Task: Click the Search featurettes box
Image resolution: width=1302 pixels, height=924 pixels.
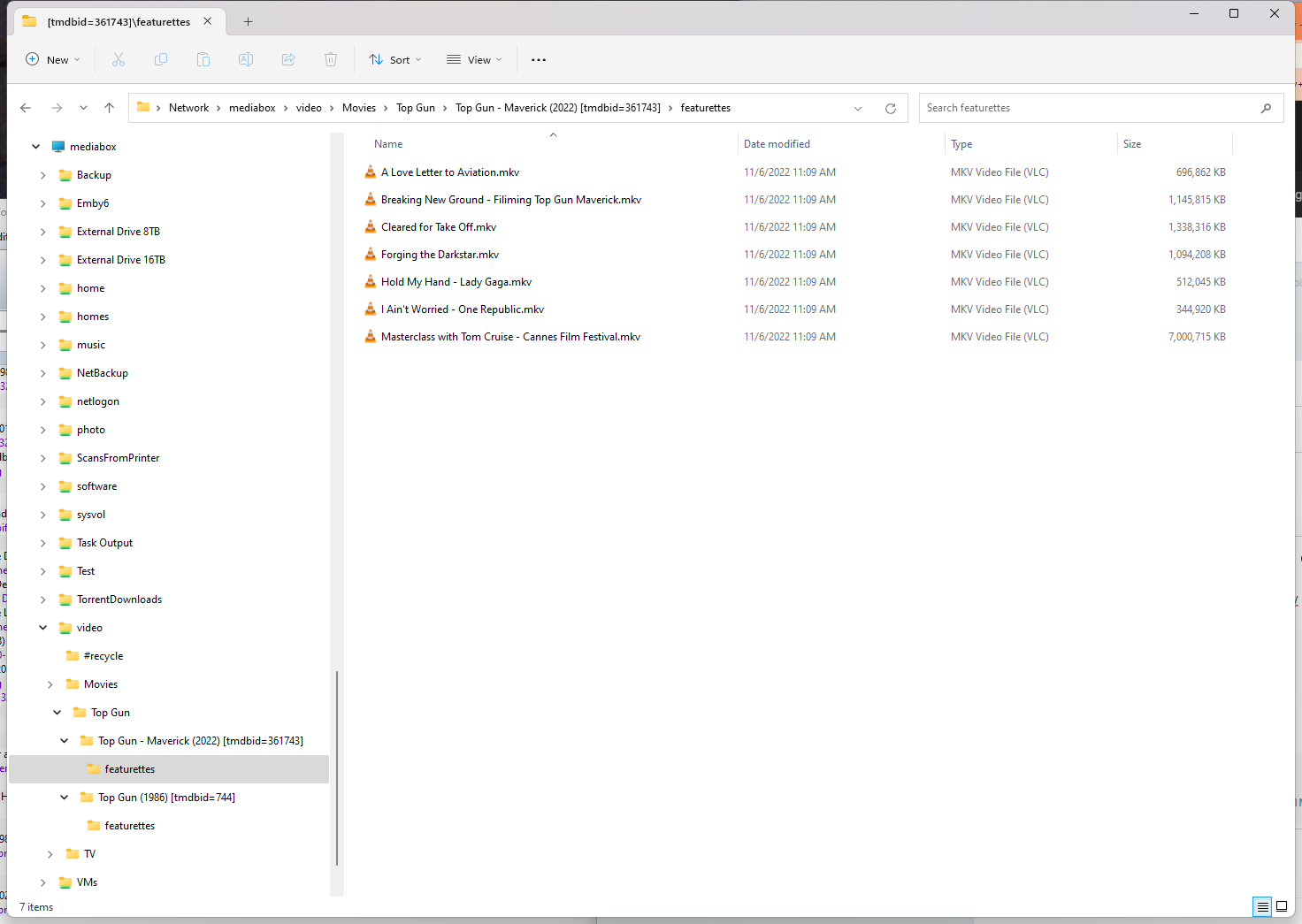Action: tap(1088, 108)
